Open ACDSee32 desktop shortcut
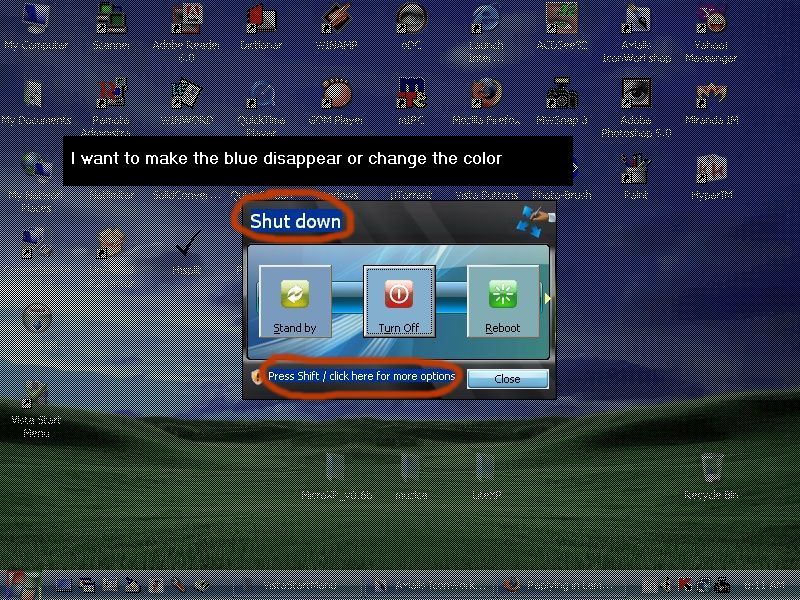 point(561,26)
